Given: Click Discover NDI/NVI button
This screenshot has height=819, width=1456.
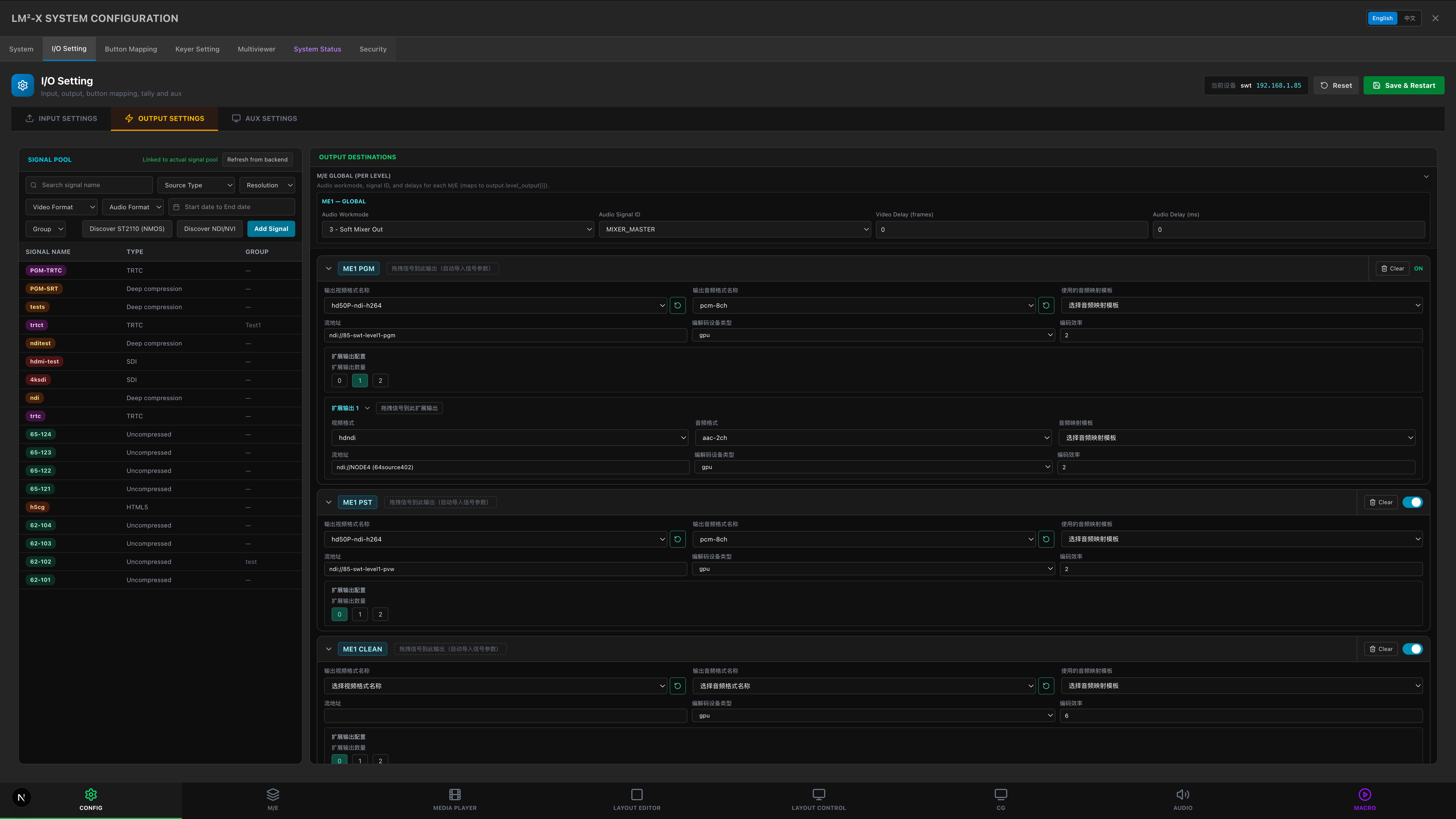Looking at the screenshot, I should click(210, 229).
